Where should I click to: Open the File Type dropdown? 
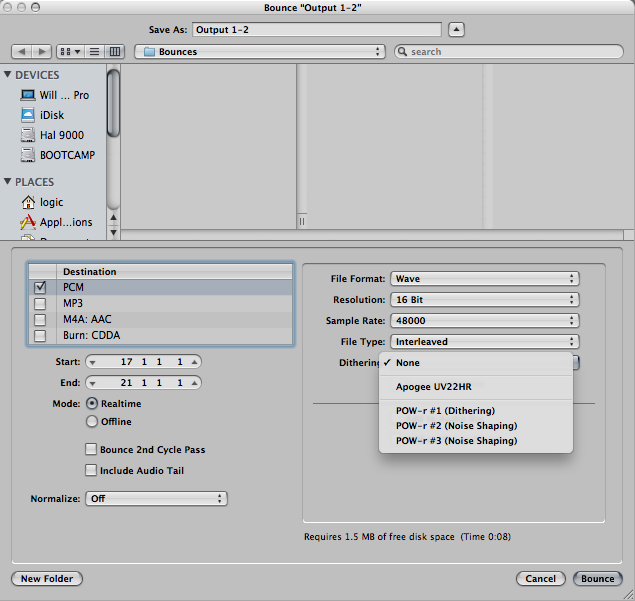click(x=485, y=342)
